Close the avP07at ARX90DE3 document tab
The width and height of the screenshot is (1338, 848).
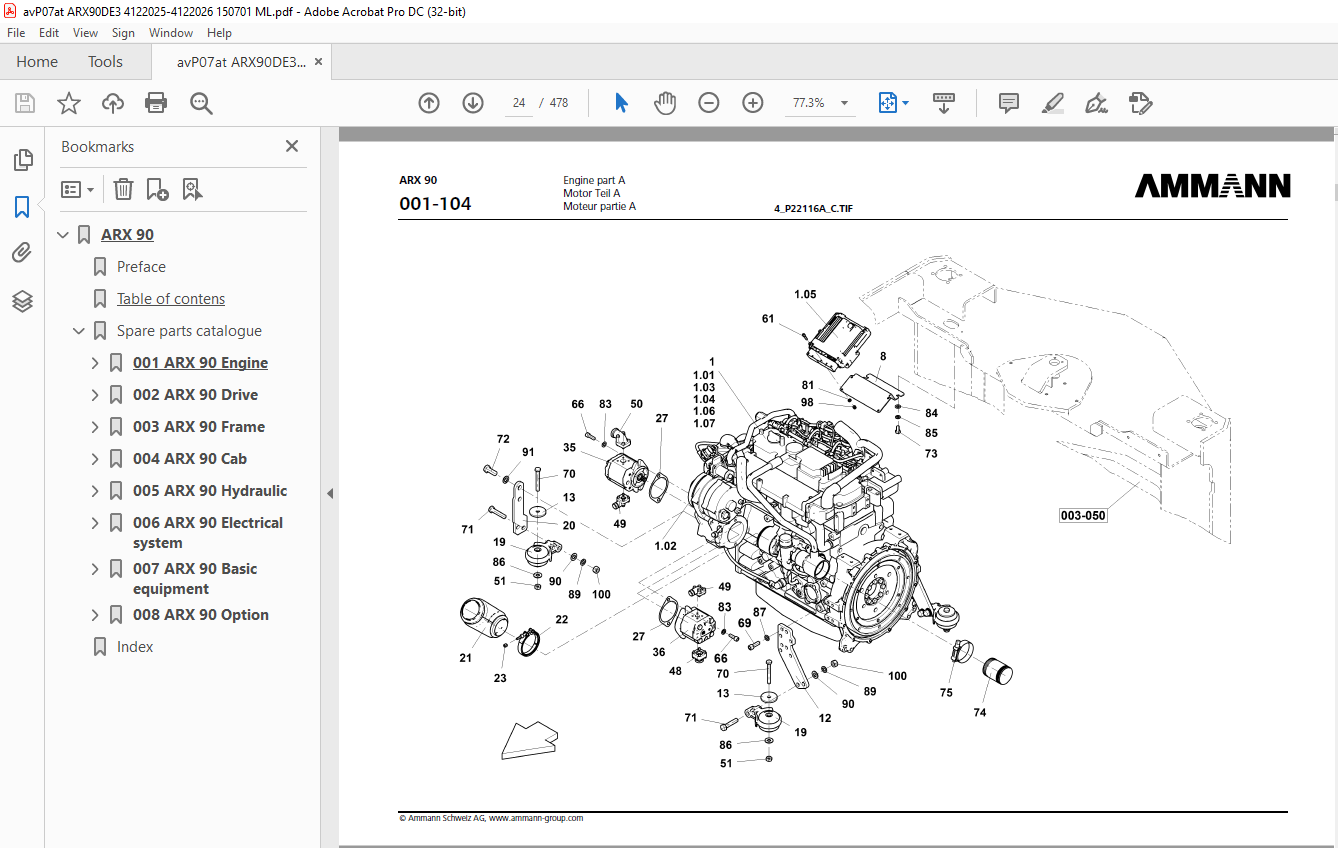pyautogui.click(x=318, y=62)
